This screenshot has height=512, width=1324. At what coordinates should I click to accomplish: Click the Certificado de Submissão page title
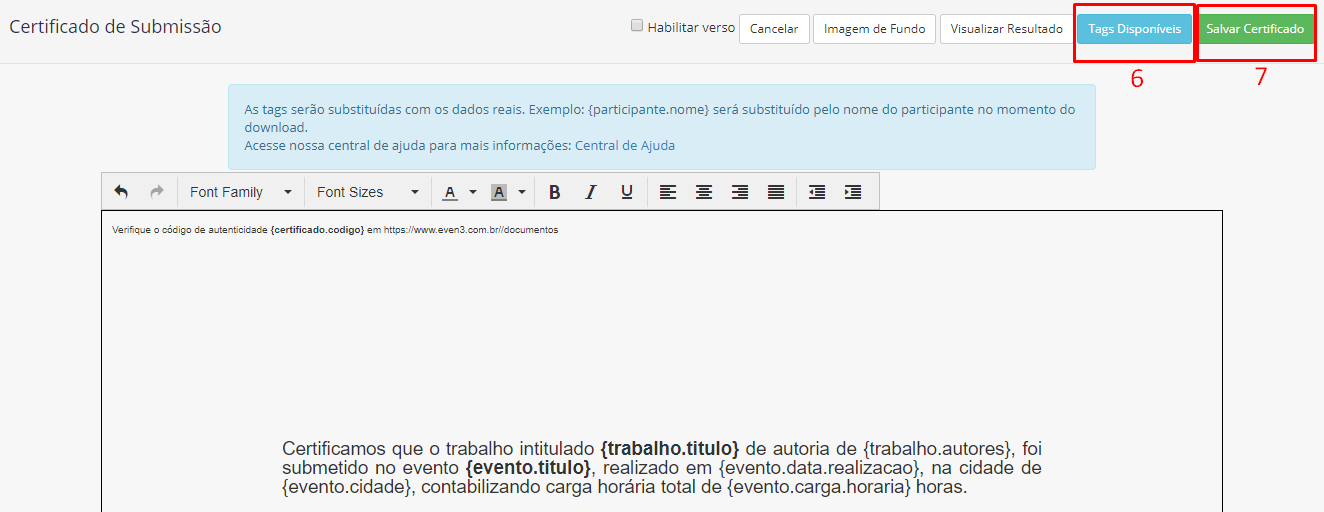115,27
